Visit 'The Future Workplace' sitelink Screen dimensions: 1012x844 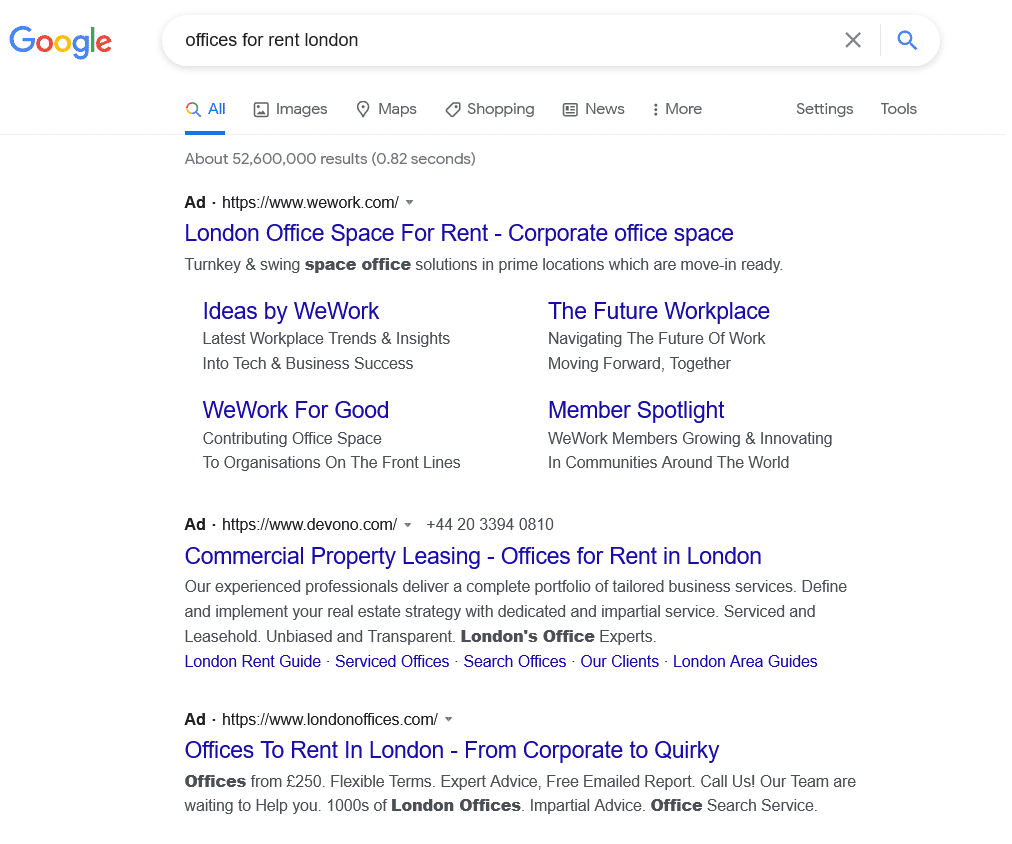tap(659, 311)
